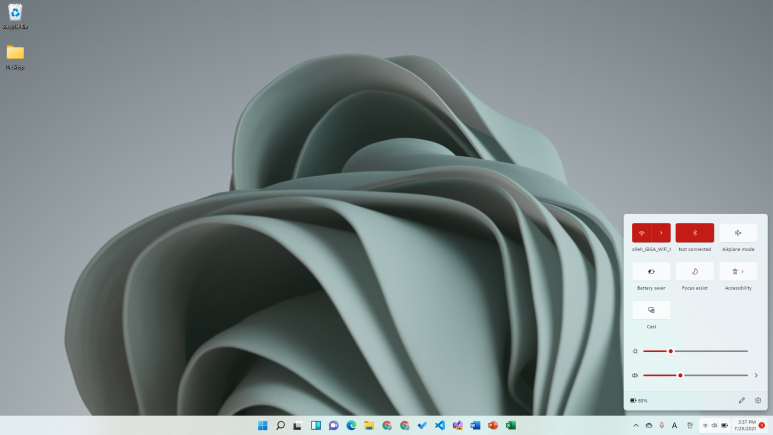Launch the purple Visual Studio icon
The image size is (773, 435).
[x=457, y=425]
